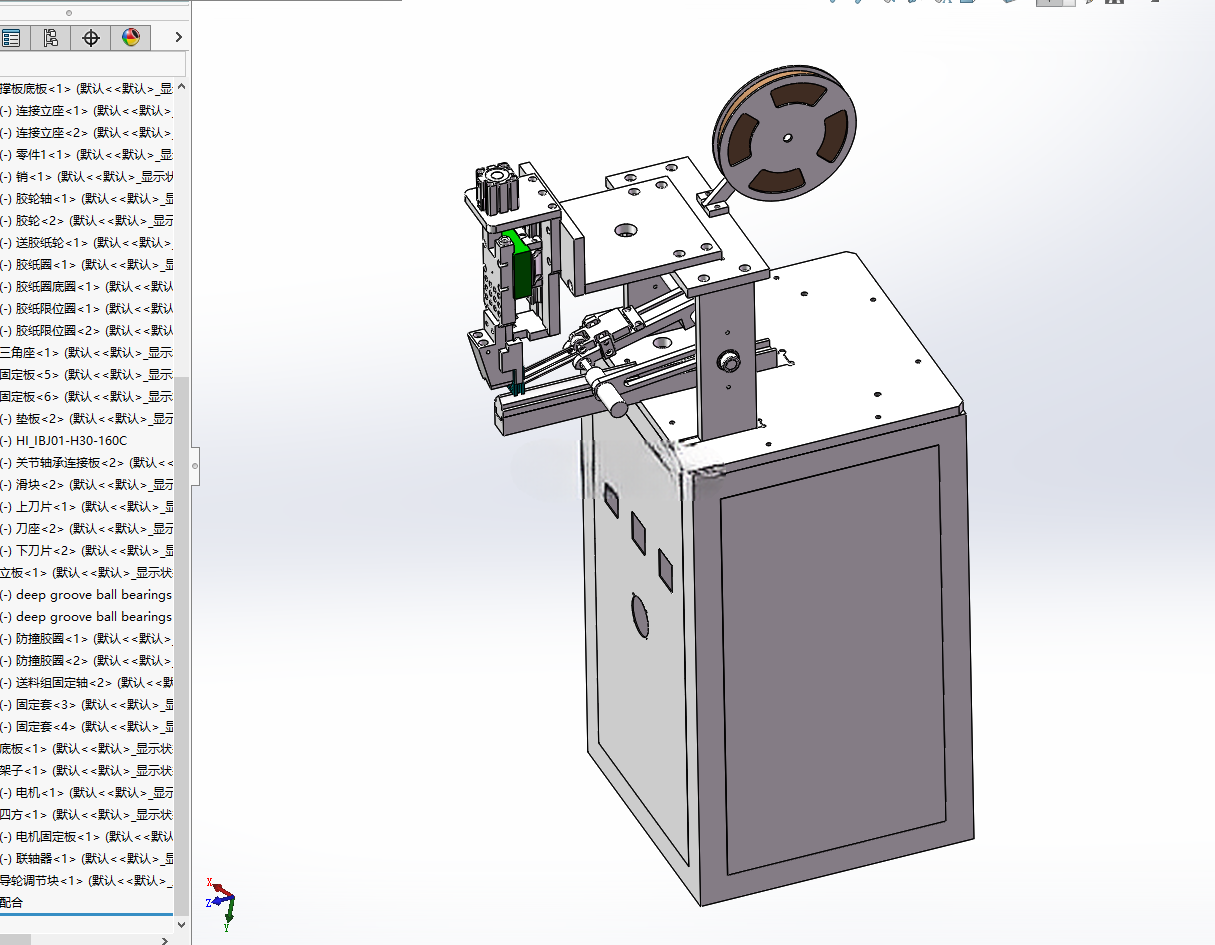Switch to the ConfigurationManager tab icon
Screen dimensions: 1215x945
[50, 38]
